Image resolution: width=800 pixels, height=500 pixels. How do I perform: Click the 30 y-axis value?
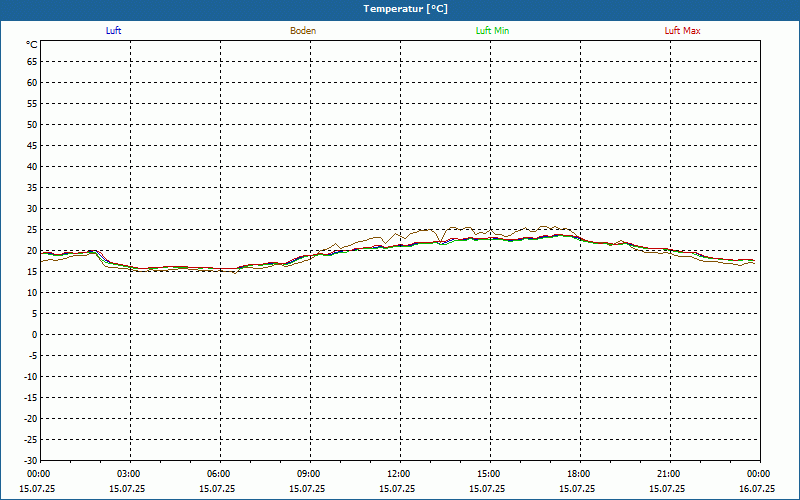(32, 209)
